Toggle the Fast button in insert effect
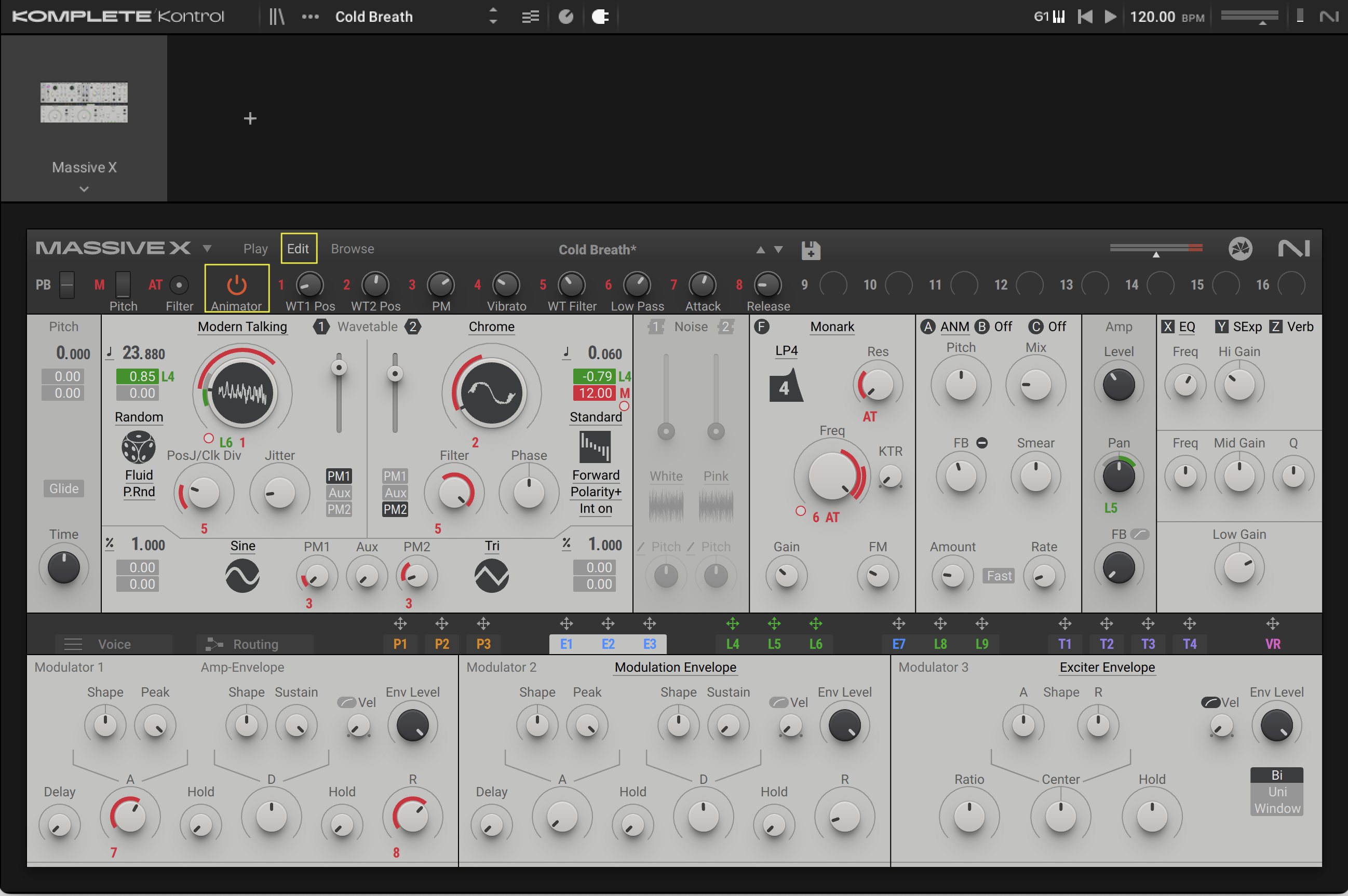This screenshot has height=896, width=1348. pos(999,575)
